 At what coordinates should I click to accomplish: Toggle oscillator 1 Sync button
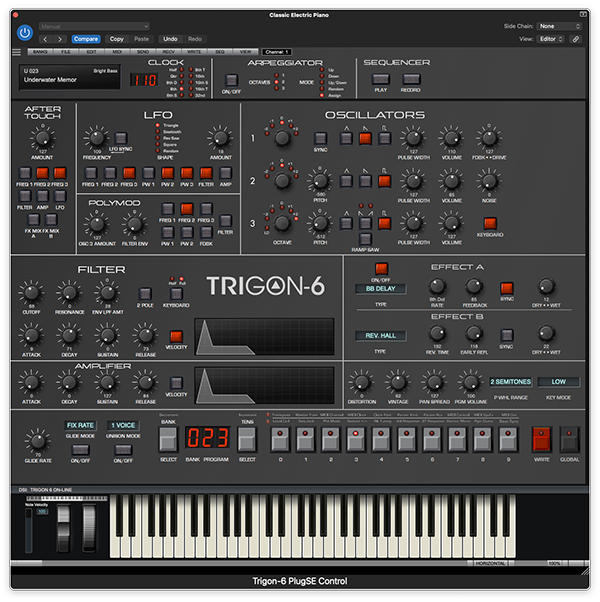click(x=321, y=138)
